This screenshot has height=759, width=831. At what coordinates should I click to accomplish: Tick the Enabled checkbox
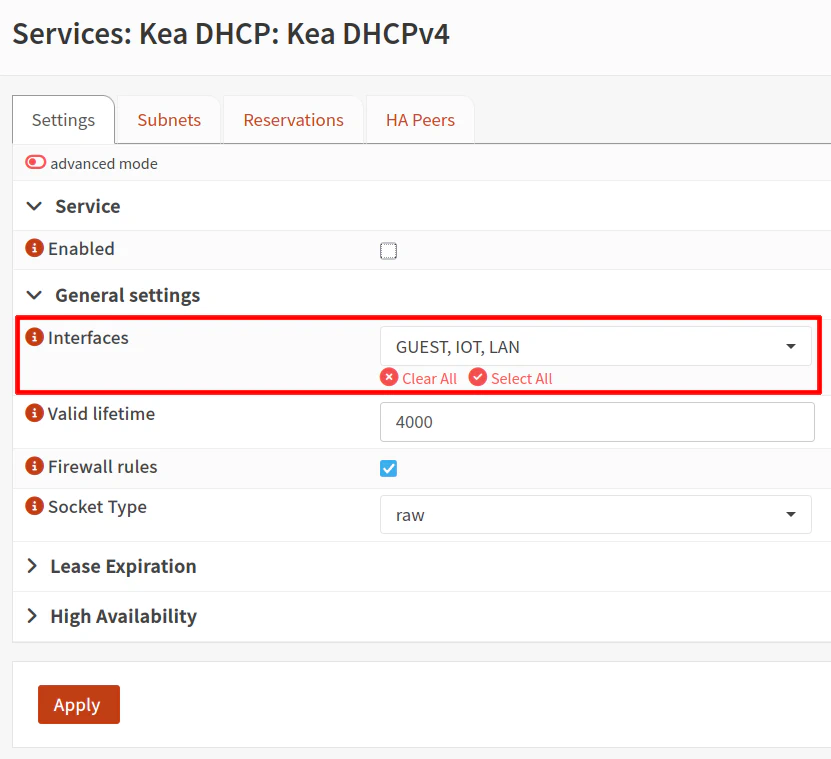click(x=388, y=251)
